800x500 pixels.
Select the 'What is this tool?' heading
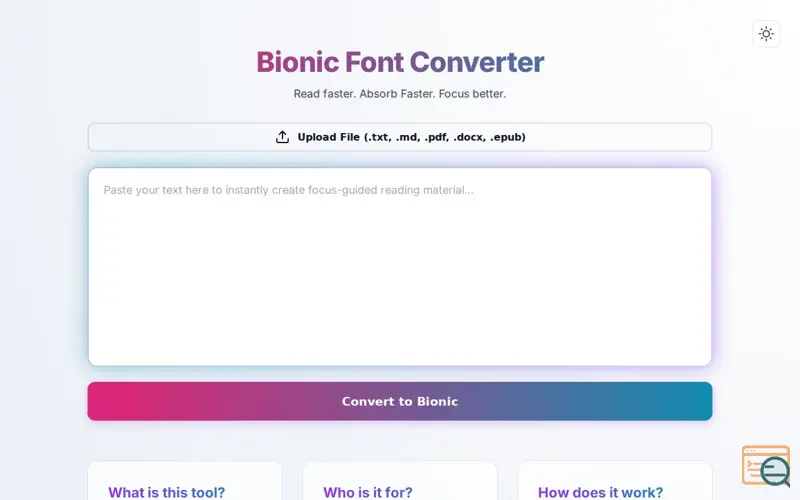(166, 492)
